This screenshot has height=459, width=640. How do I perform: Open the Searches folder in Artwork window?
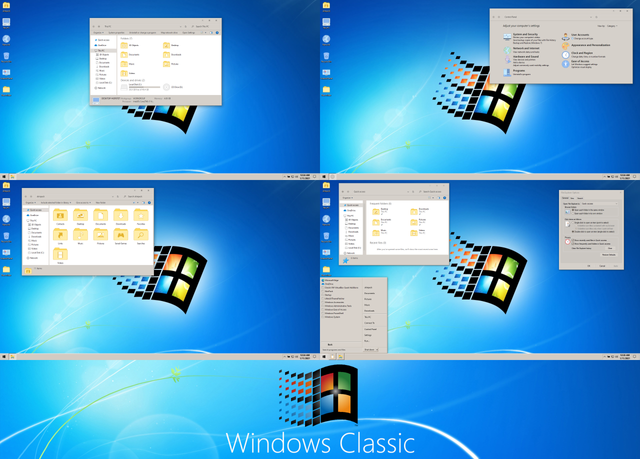[x=141, y=237]
